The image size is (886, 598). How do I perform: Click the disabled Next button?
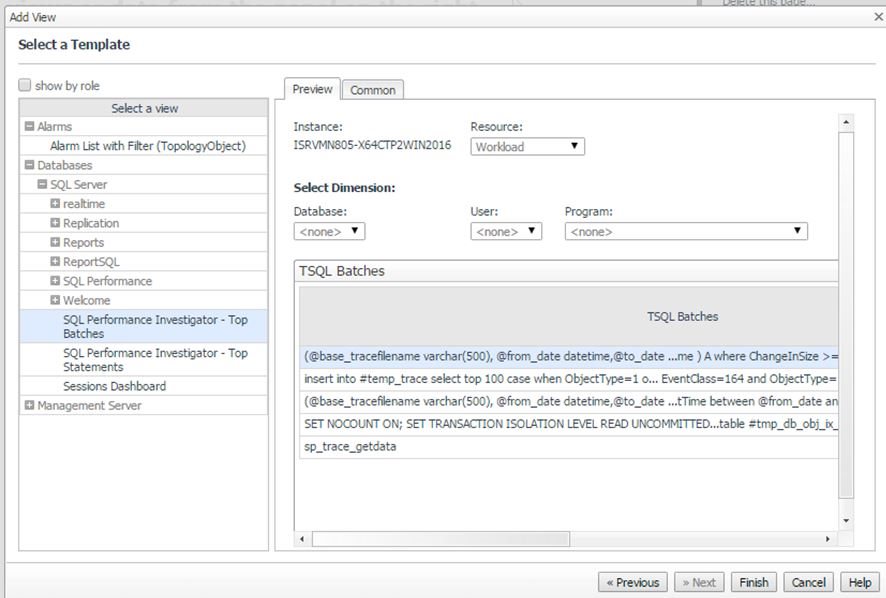pos(700,582)
